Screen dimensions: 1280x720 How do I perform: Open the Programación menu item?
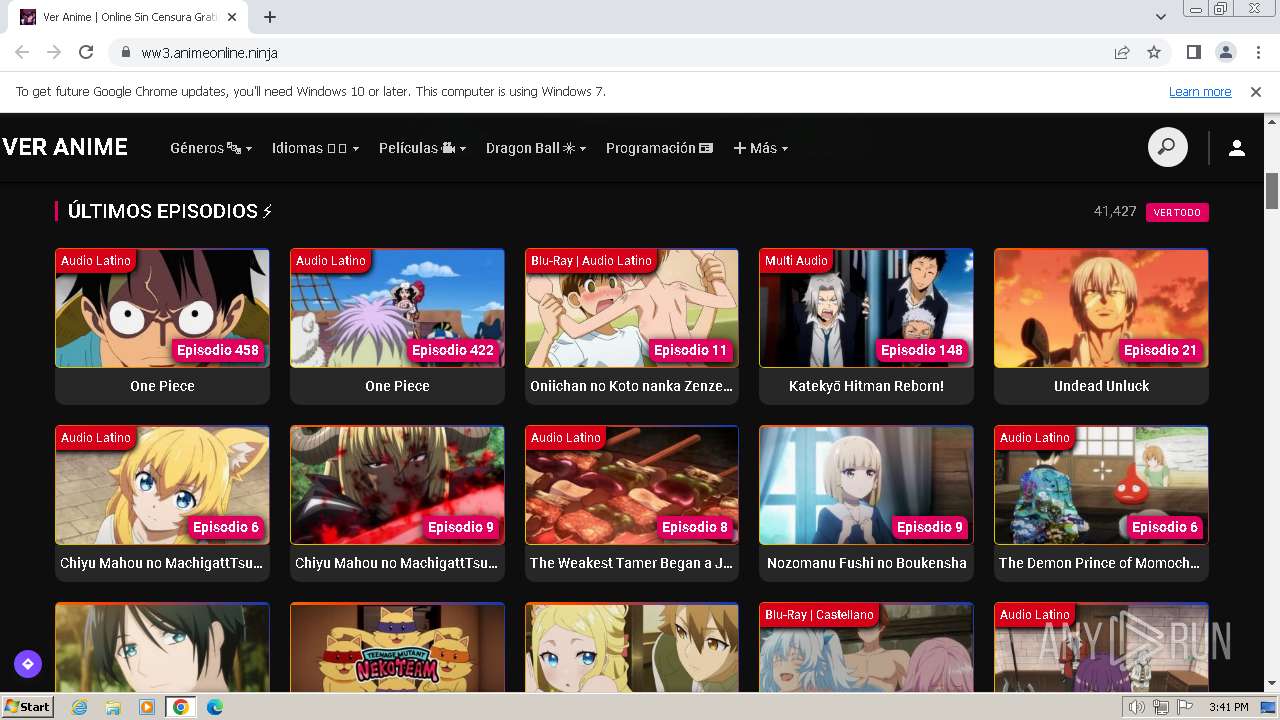(x=659, y=148)
